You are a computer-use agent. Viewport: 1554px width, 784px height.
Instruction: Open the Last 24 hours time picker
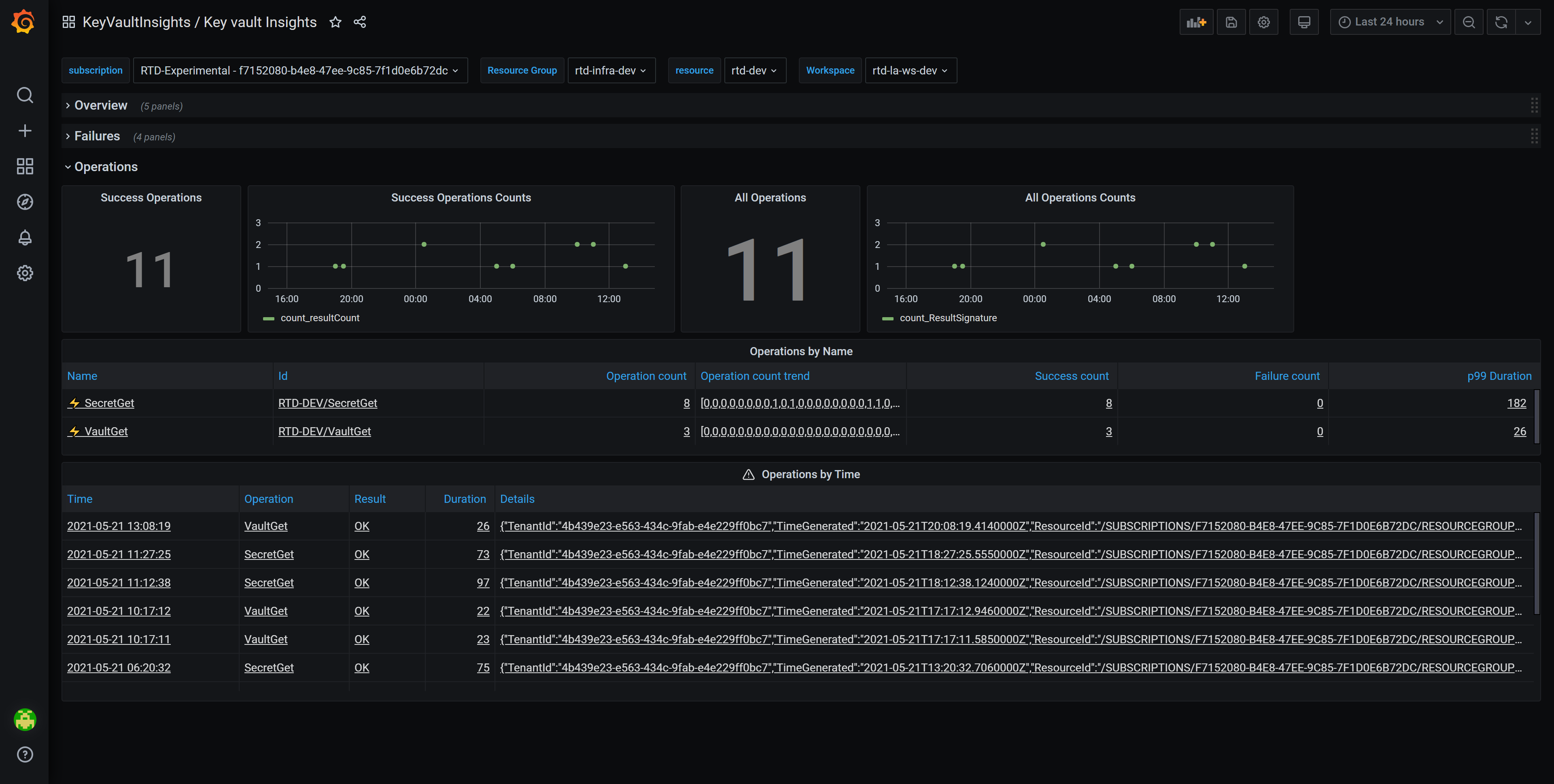pyautogui.click(x=1389, y=22)
